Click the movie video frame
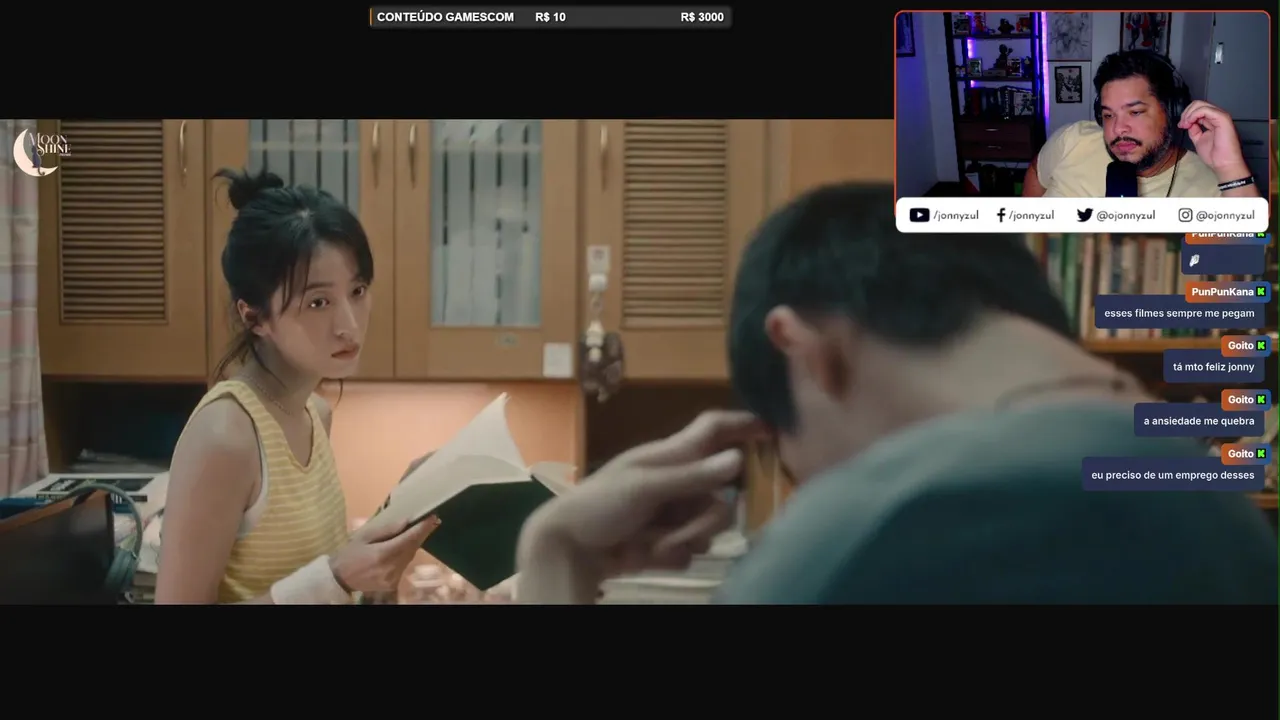Viewport: 1280px width, 720px height. (640, 361)
